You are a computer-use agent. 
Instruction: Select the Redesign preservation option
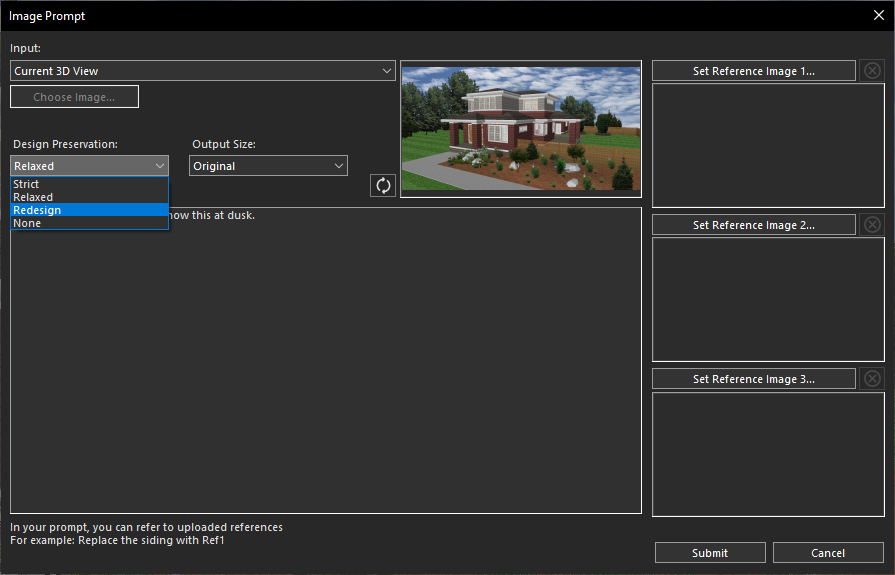click(x=90, y=210)
